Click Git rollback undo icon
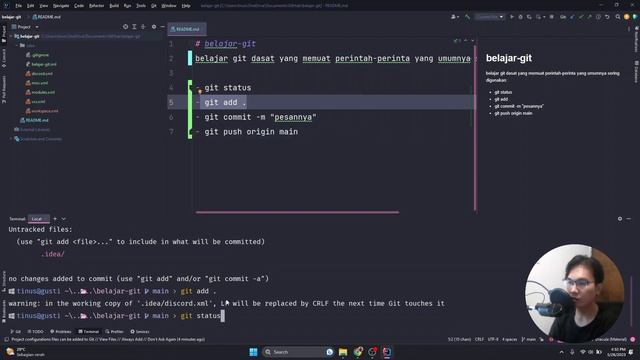The width and height of the screenshot is (640, 360). coord(607,17)
